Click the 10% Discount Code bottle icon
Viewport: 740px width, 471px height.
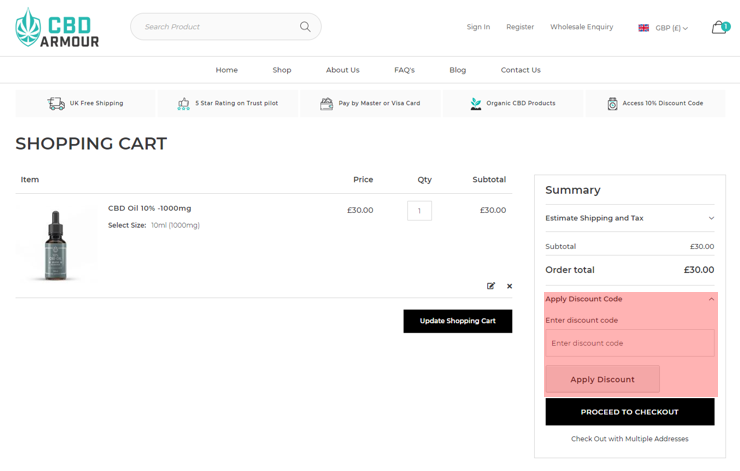click(612, 103)
